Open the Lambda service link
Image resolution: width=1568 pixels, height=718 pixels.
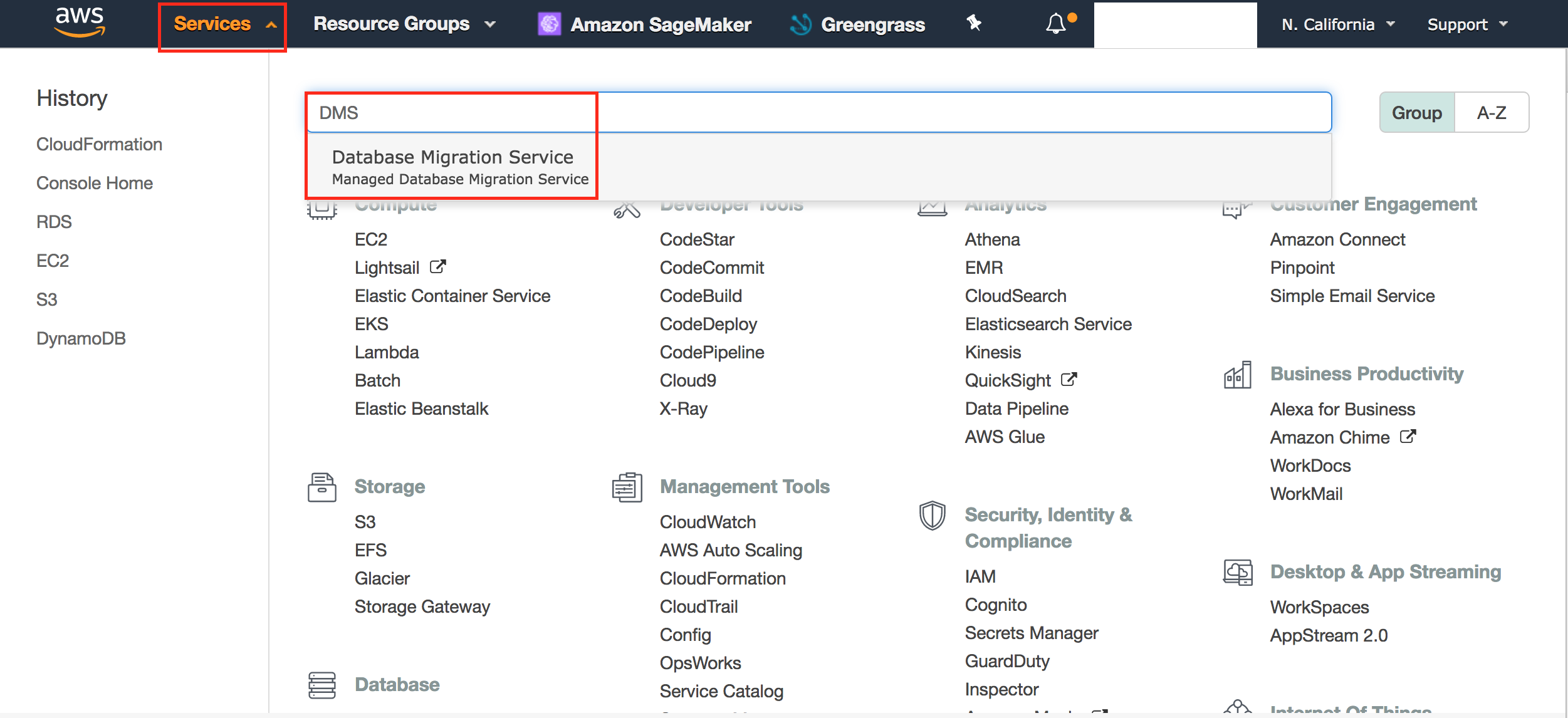click(387, 352)
